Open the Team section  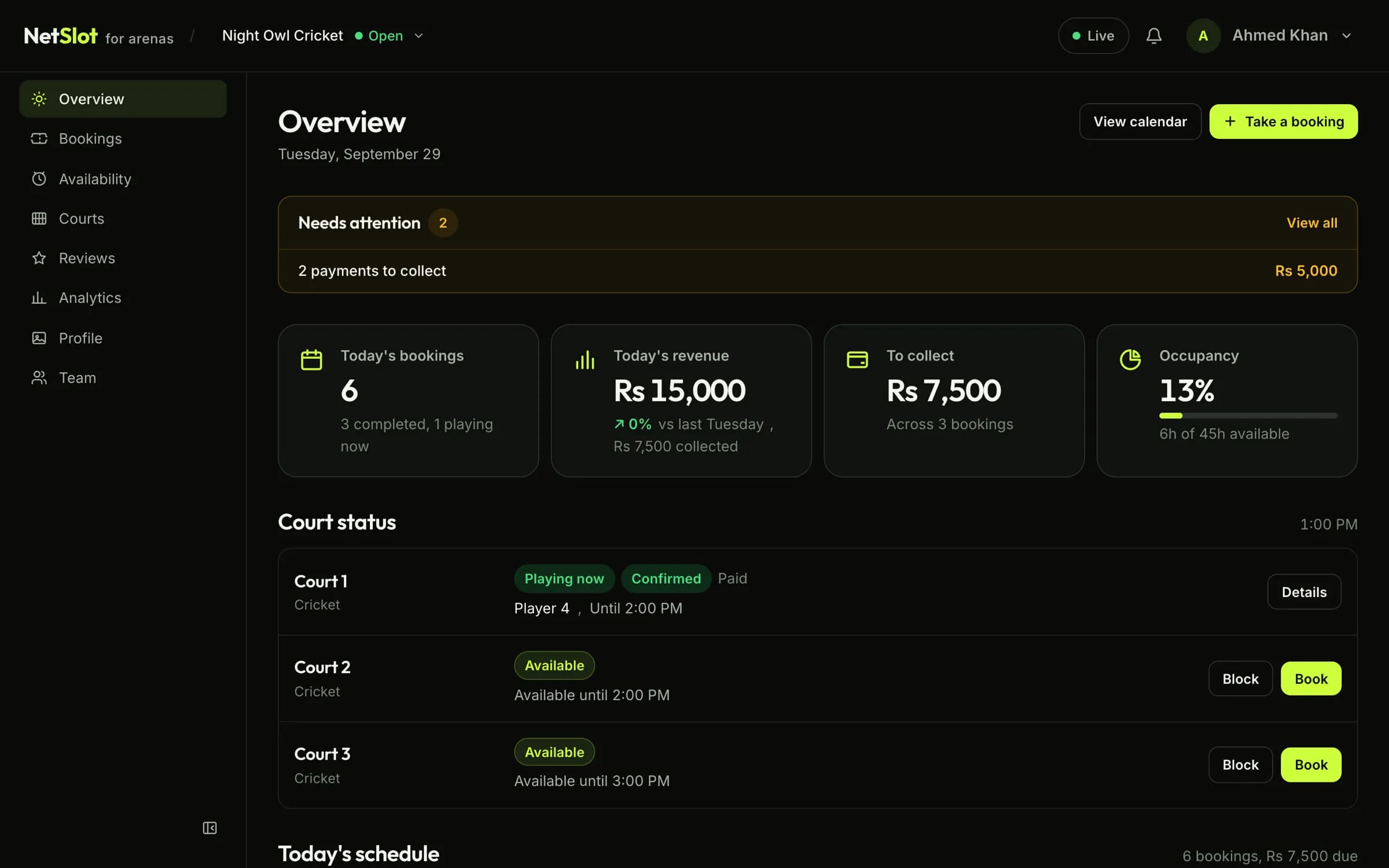click(x=123, y=377)
